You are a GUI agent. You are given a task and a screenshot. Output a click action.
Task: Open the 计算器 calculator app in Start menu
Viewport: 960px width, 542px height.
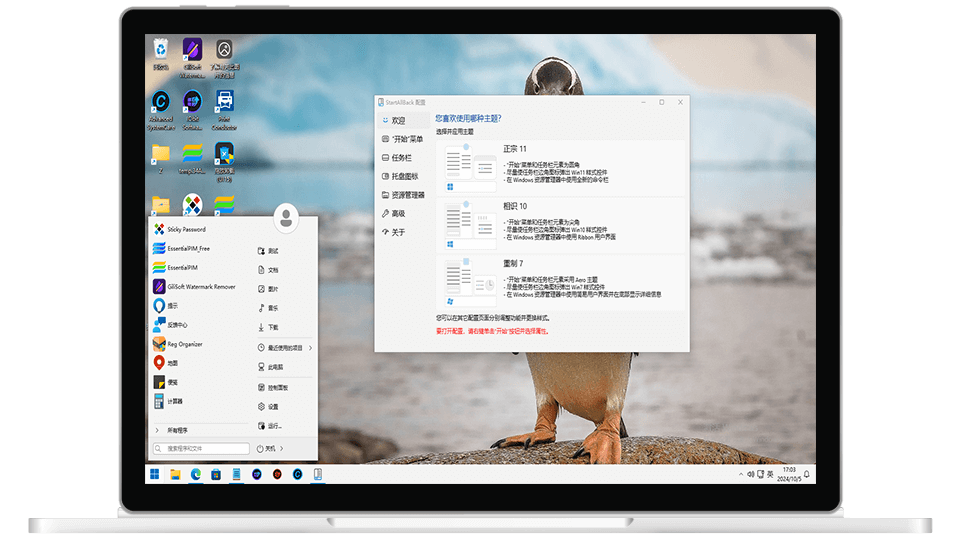174,401
